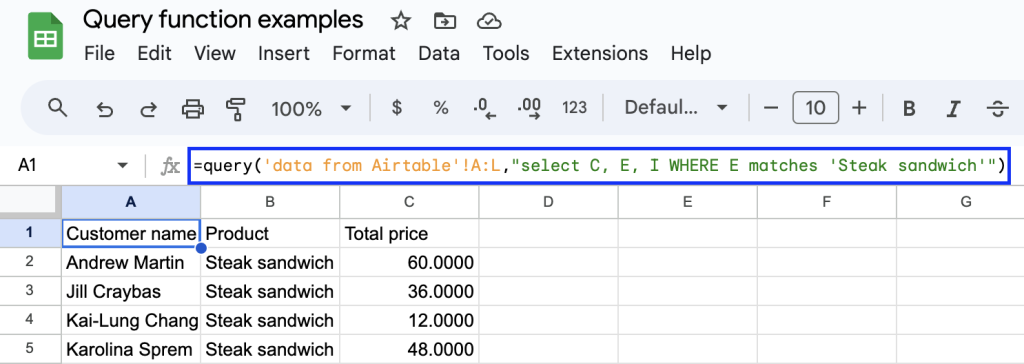Open the Insert menu
1024x364 pixels.
(x=284, y=54)
